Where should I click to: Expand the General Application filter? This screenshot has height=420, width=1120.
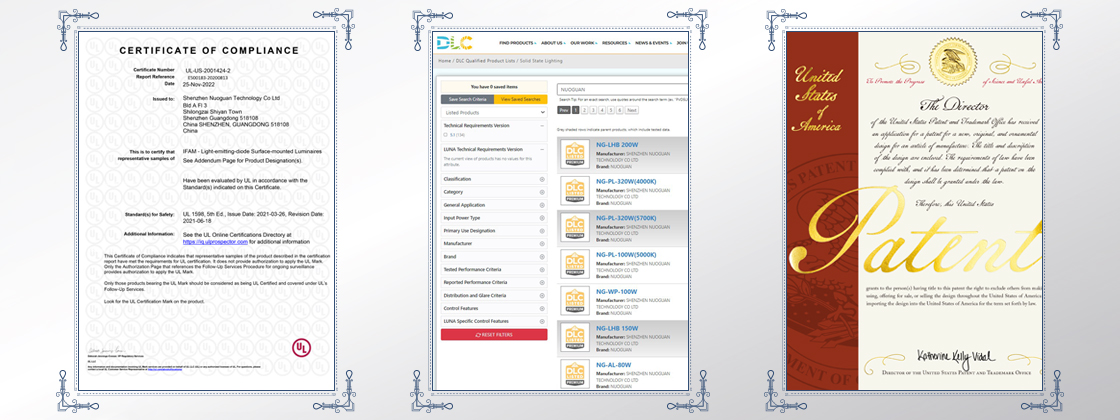(x=542, y=205)
